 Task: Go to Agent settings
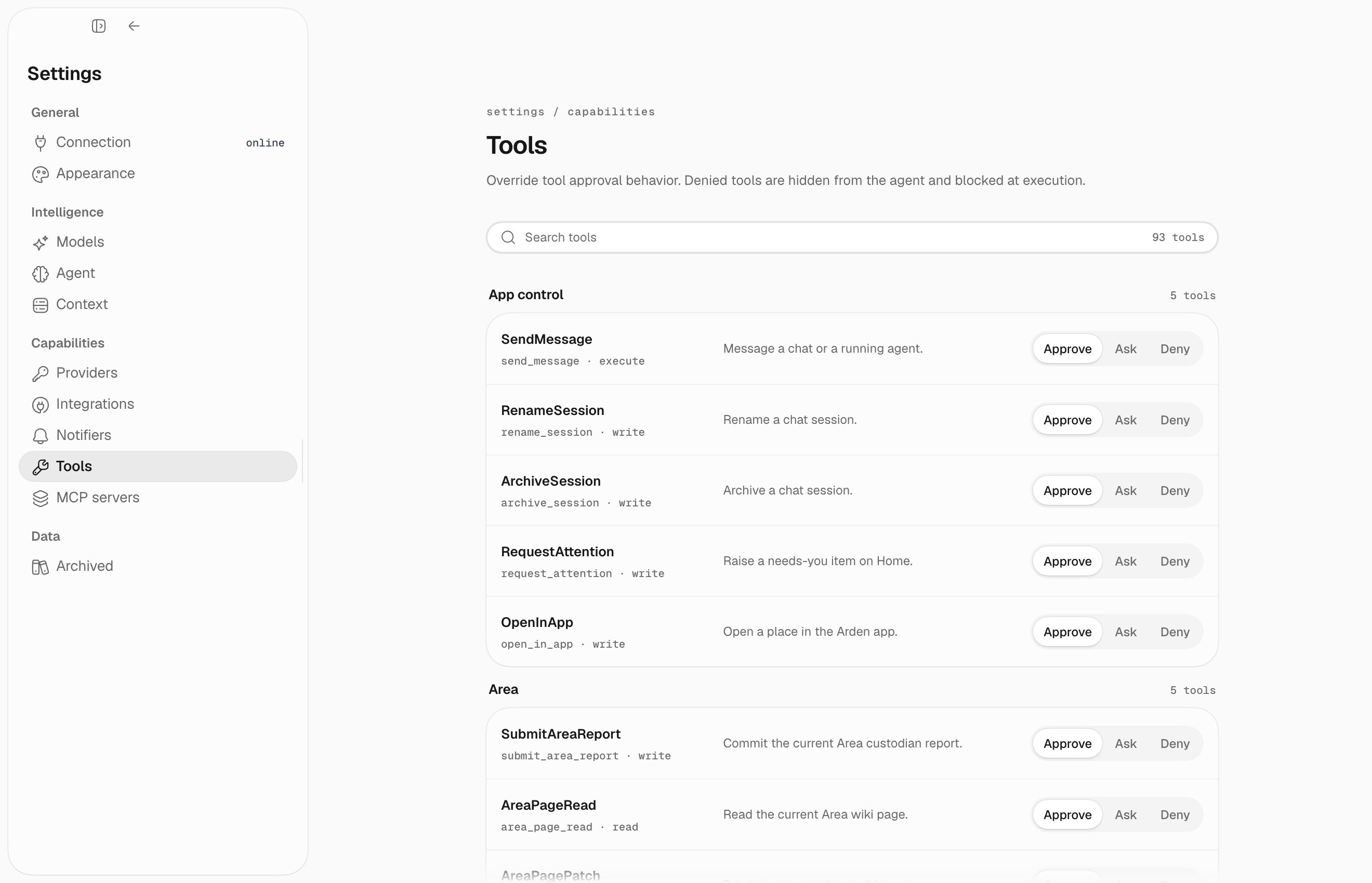(x=158, y=273)
